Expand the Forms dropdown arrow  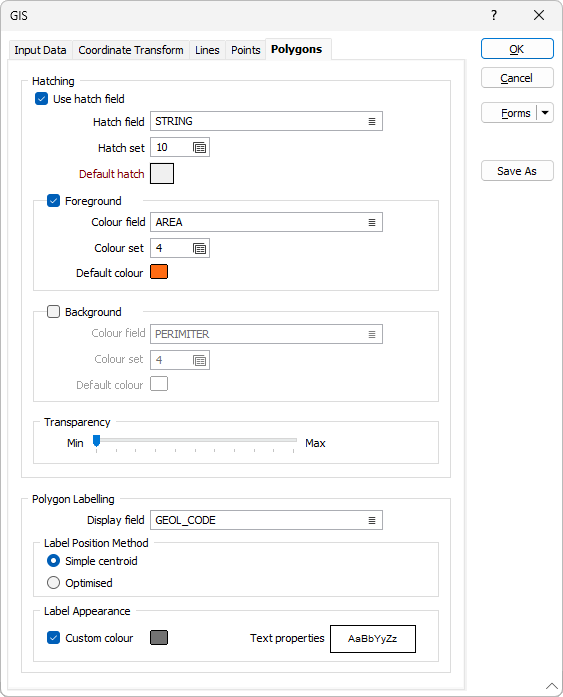click(x=545, y=113)
